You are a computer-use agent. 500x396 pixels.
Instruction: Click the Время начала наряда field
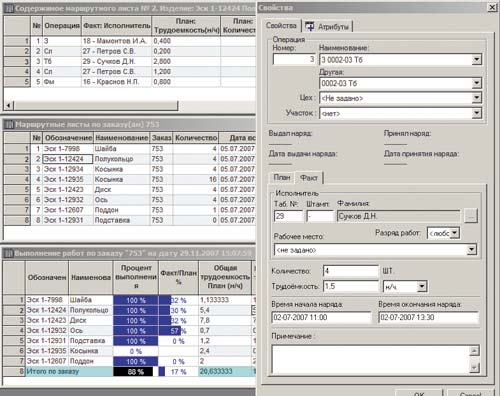click(321, 317)
